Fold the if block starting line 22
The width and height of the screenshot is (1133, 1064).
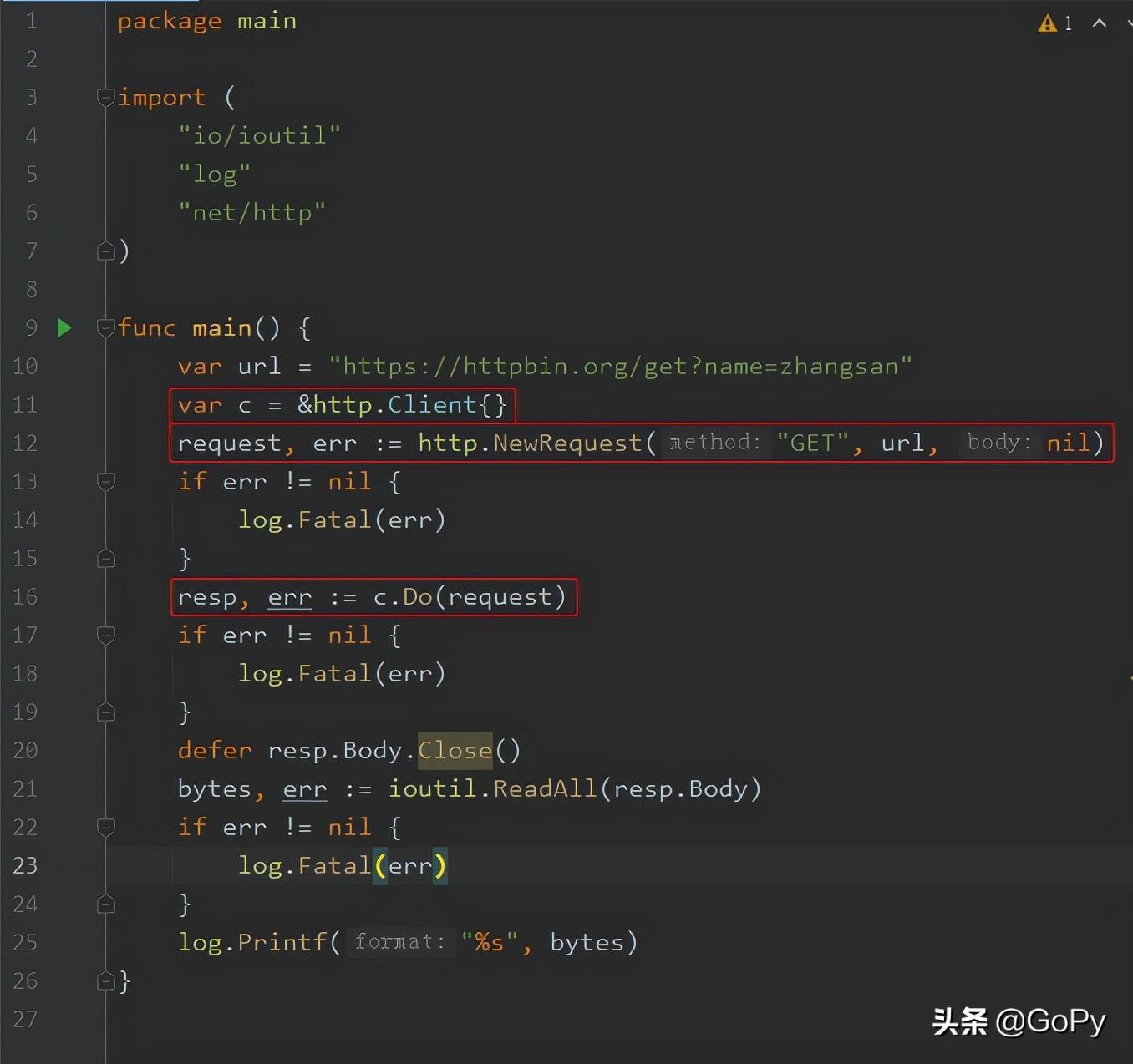pyautogui.click(x=105, y=827)
